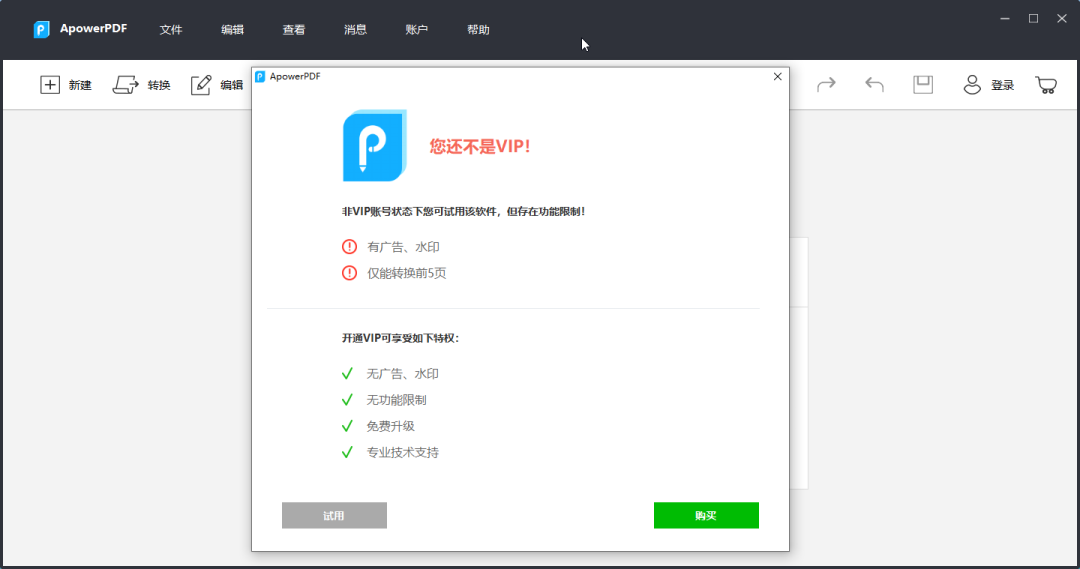Image resolution: width=1080 pixels, height=569 pixels.
Task: Click the 登录 user icon
Action: click(972, 85)
